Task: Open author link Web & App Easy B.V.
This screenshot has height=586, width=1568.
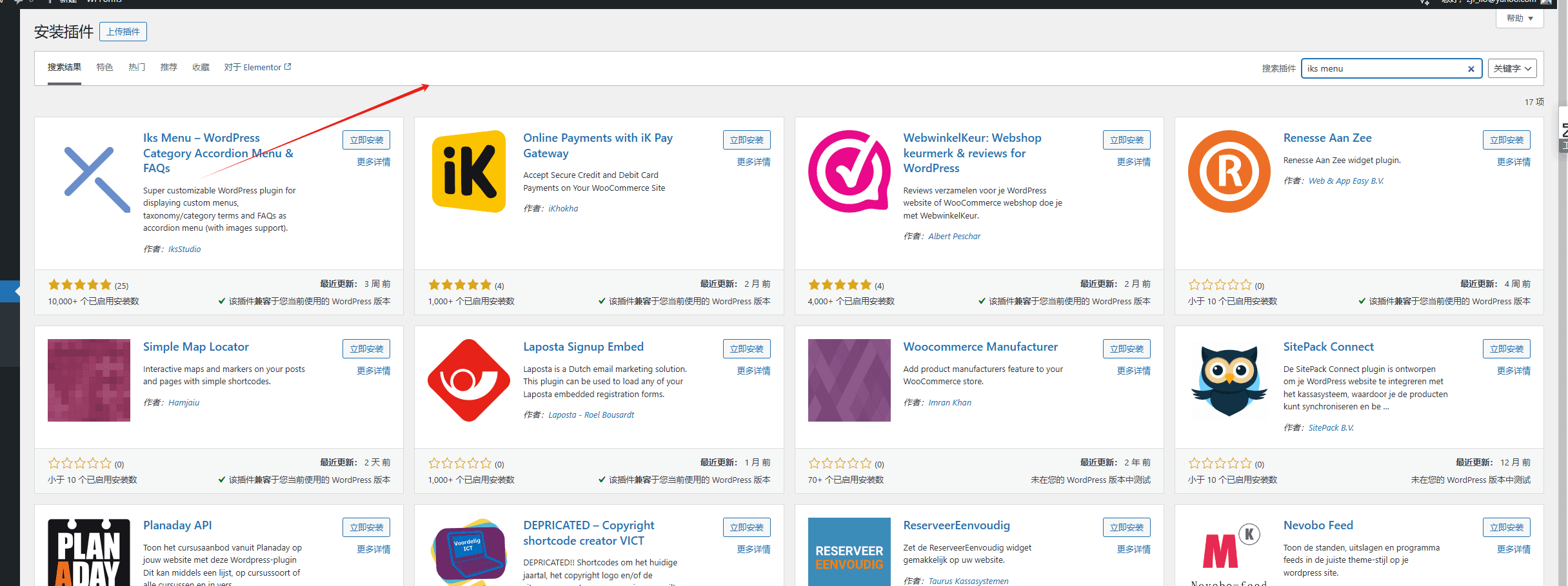Action: coord(1346,181)
